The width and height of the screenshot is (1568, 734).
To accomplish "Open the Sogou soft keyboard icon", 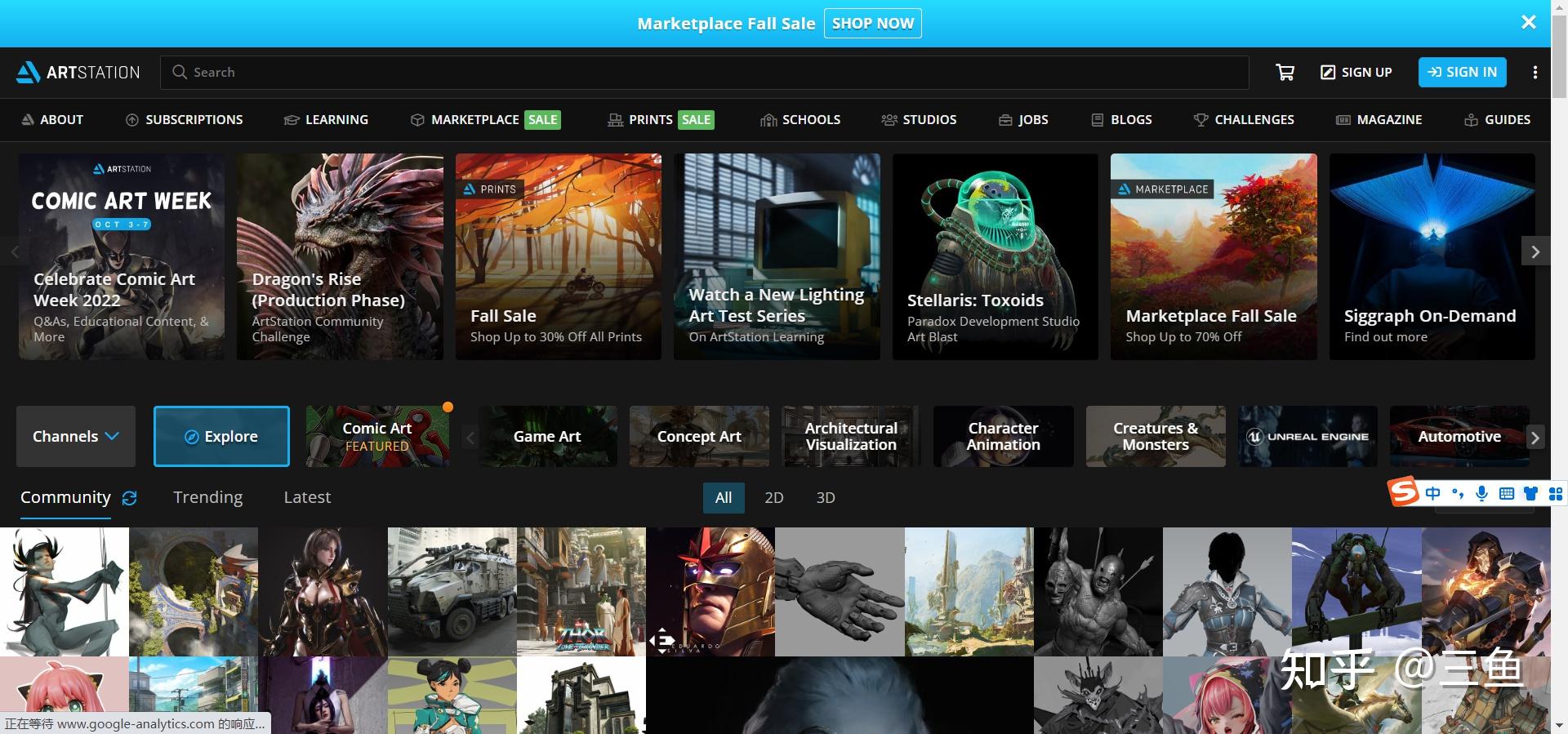I will point(1507,493).
